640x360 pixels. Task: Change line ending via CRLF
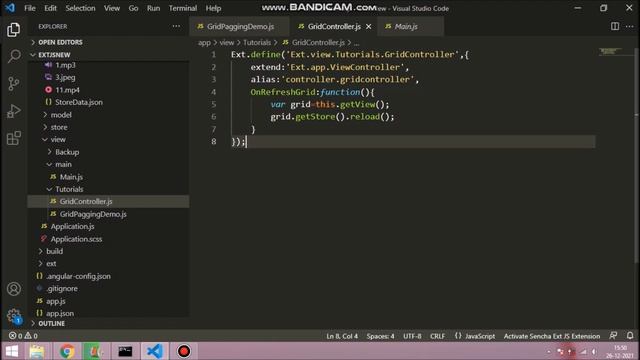click(x=437, y=336)
